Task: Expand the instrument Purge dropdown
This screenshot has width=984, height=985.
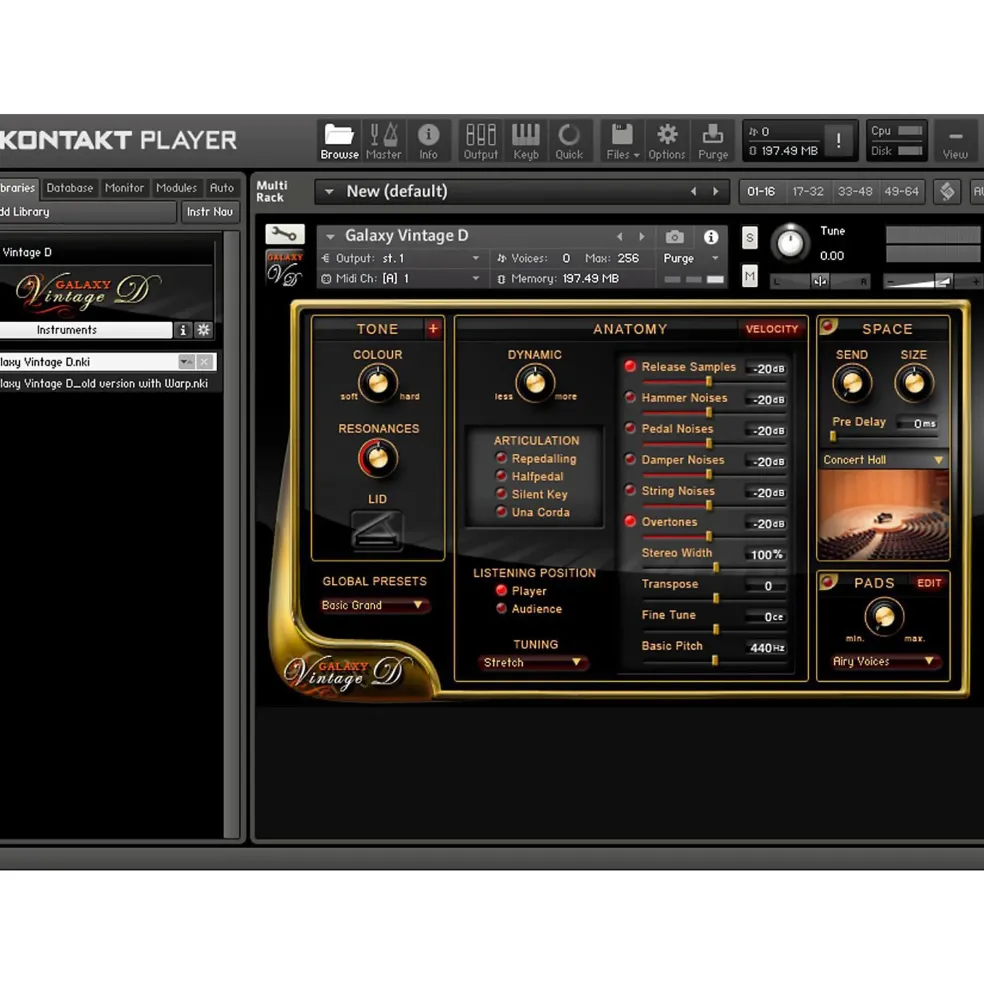Action: [x=715, y=258]
